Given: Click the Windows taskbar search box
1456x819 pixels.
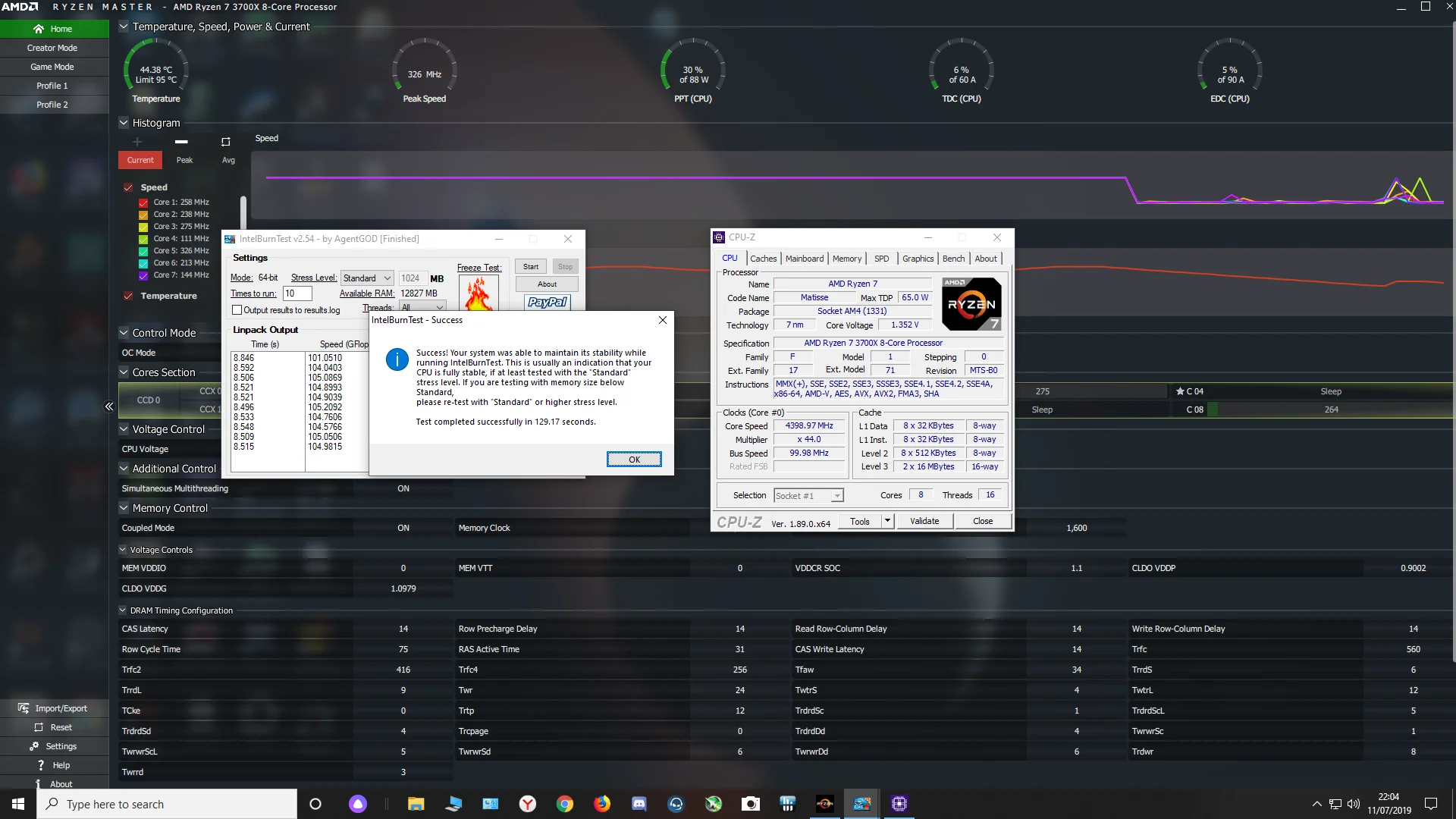Looking at the screenshot, I should coord(167,804).
